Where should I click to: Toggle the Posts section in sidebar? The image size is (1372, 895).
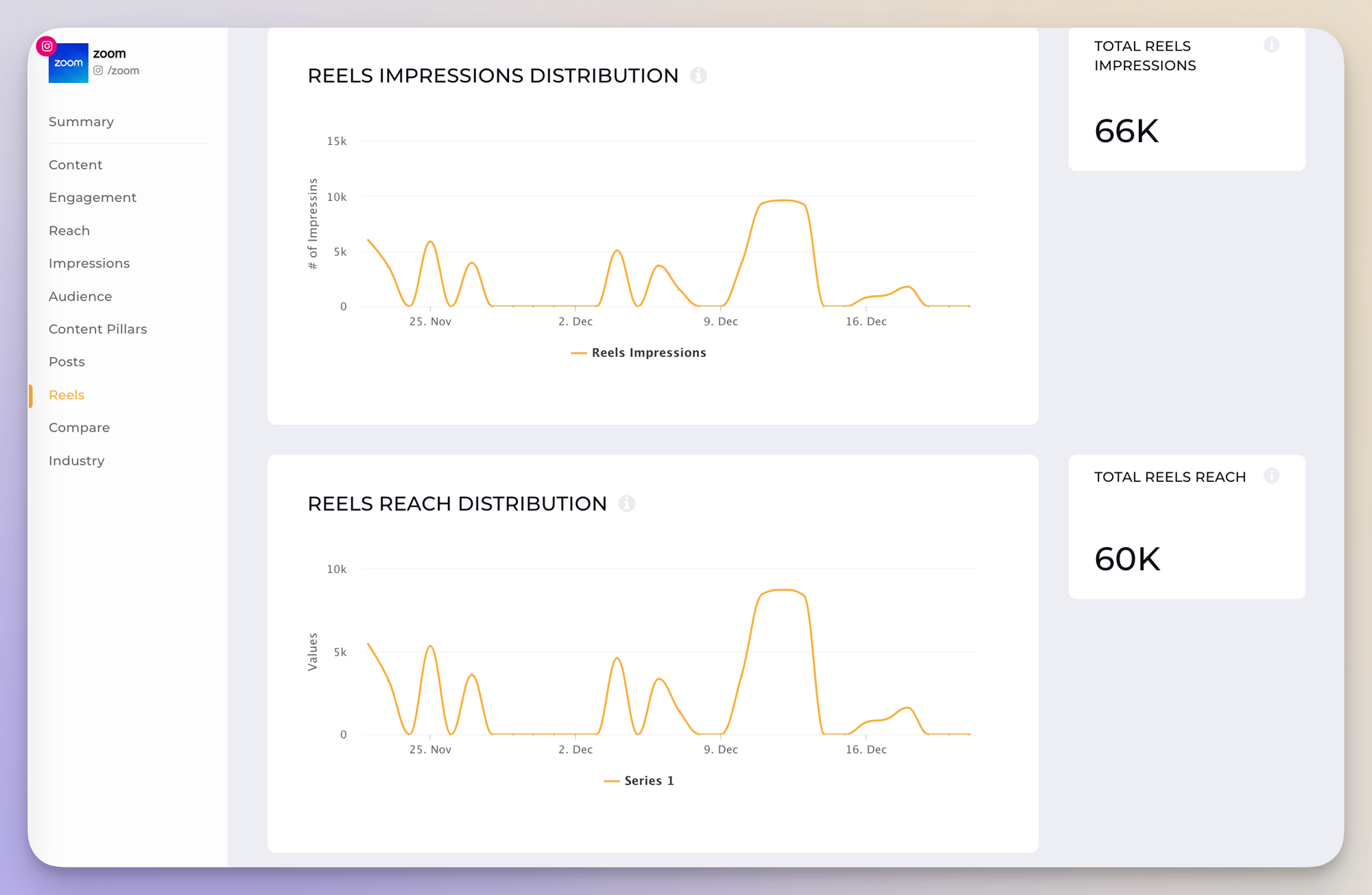[x=67, y=361]
